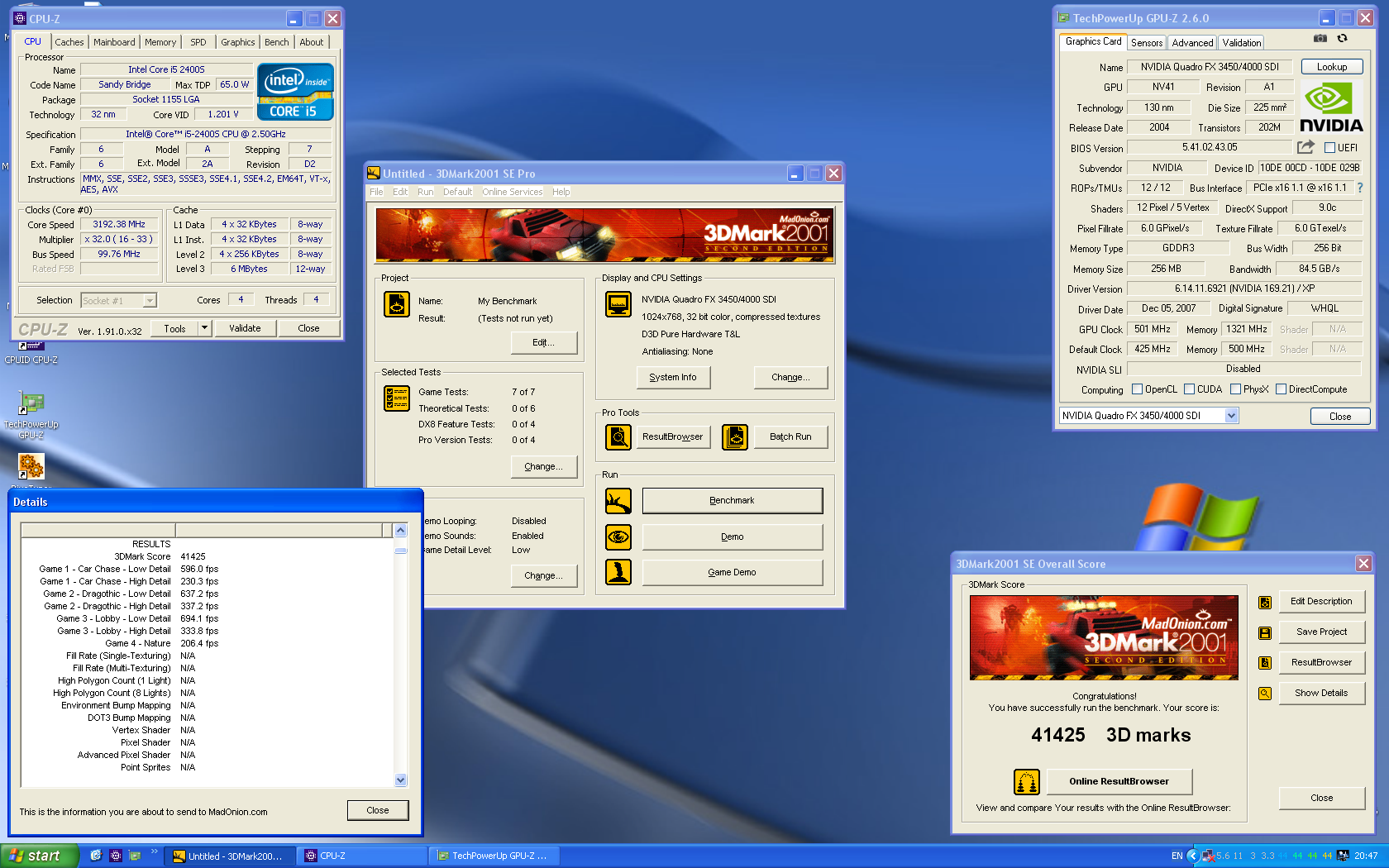
Task: Click the Save Project floppy icon
Action: click(1265, 633)
